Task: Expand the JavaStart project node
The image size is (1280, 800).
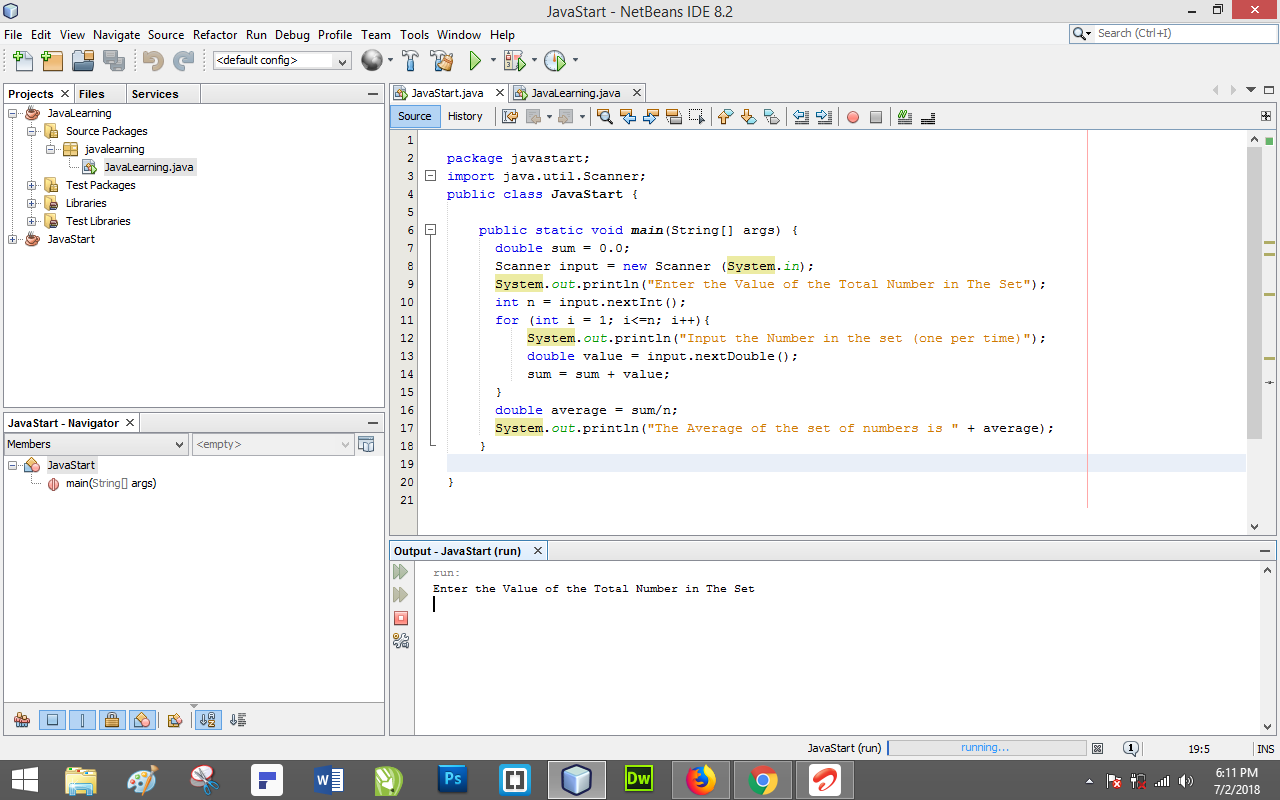Action: [13, 239]
